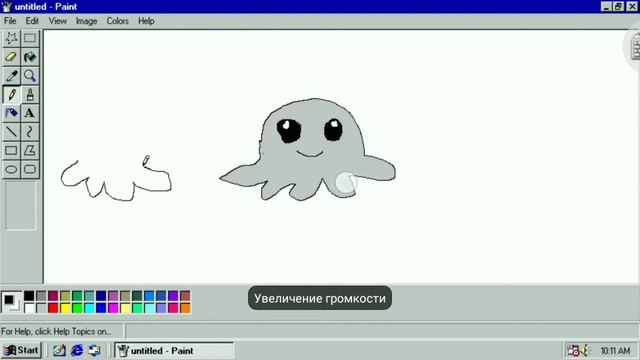Open the View menu

tap(58, 21)
